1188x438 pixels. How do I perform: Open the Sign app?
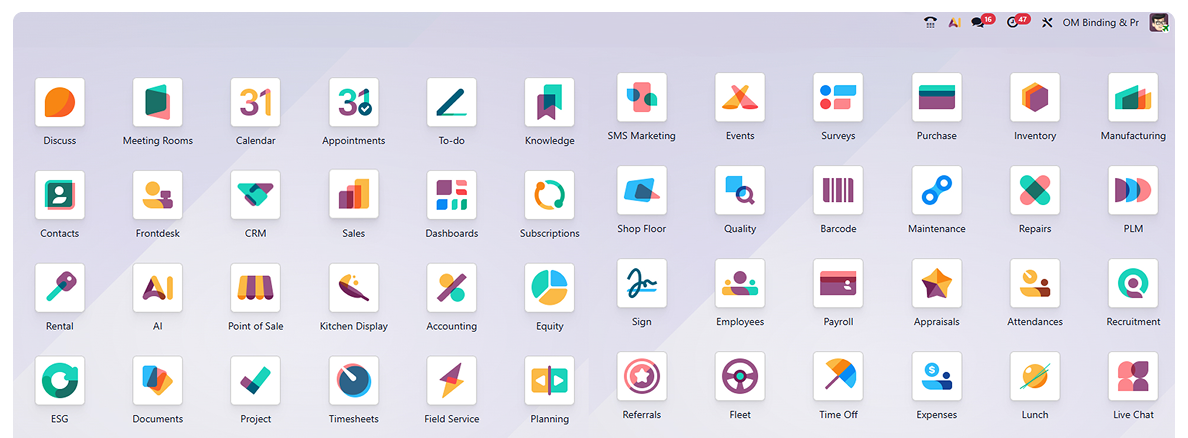(x=641, y=284)
